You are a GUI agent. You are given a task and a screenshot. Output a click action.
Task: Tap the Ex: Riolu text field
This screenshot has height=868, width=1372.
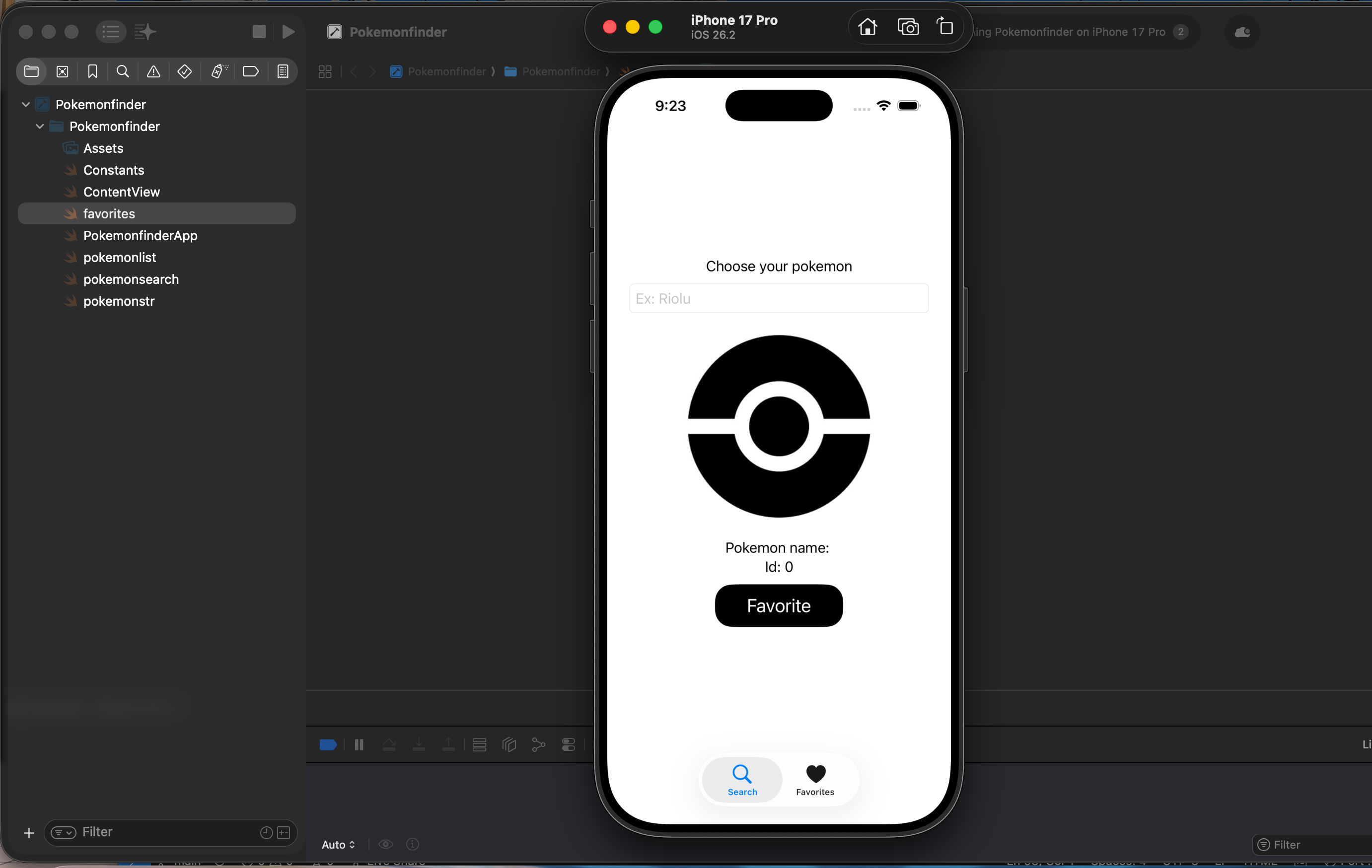778,298
